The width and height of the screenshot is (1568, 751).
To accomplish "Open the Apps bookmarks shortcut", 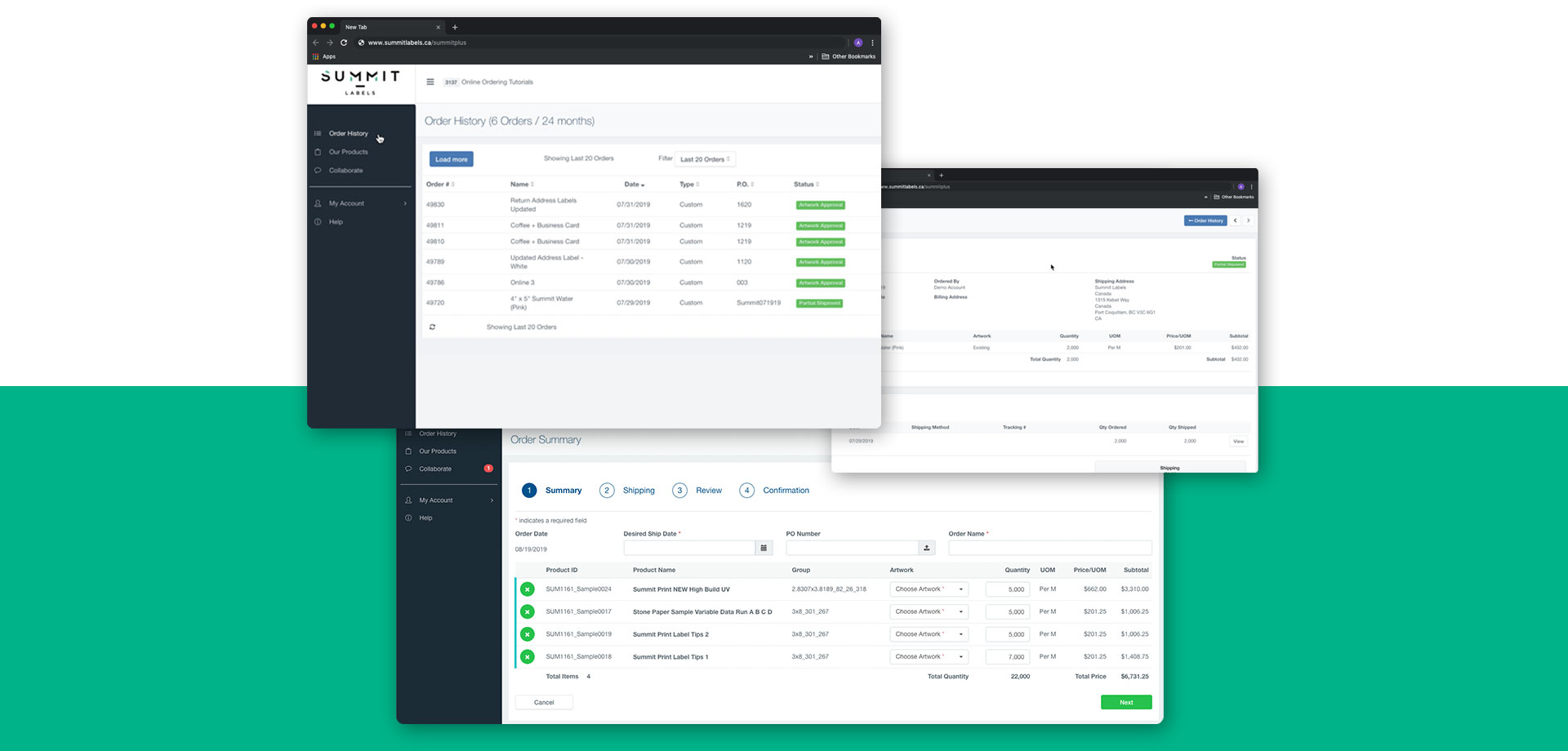I will click(x=324, y=56).
